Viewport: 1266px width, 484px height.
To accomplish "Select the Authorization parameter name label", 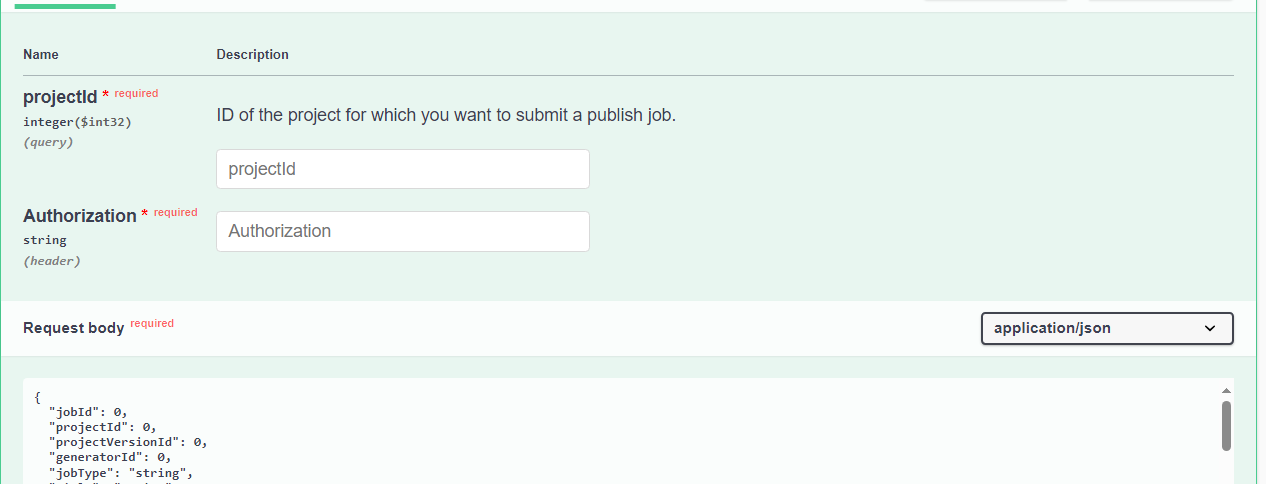I will click(x=80, y=216).
